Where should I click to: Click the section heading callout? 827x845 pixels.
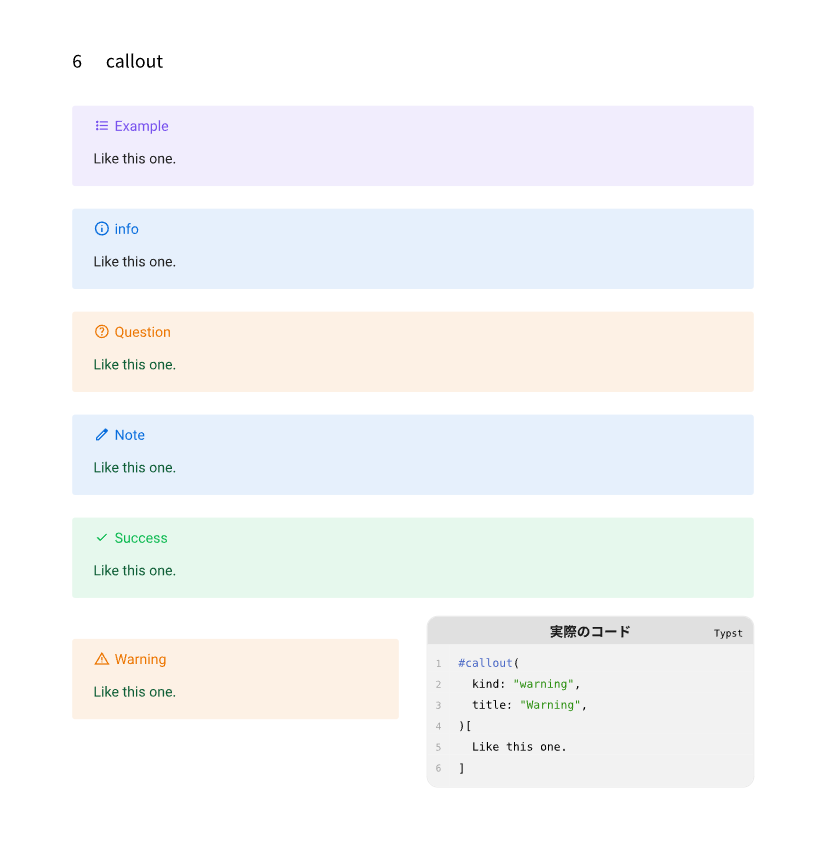[134, 62]
